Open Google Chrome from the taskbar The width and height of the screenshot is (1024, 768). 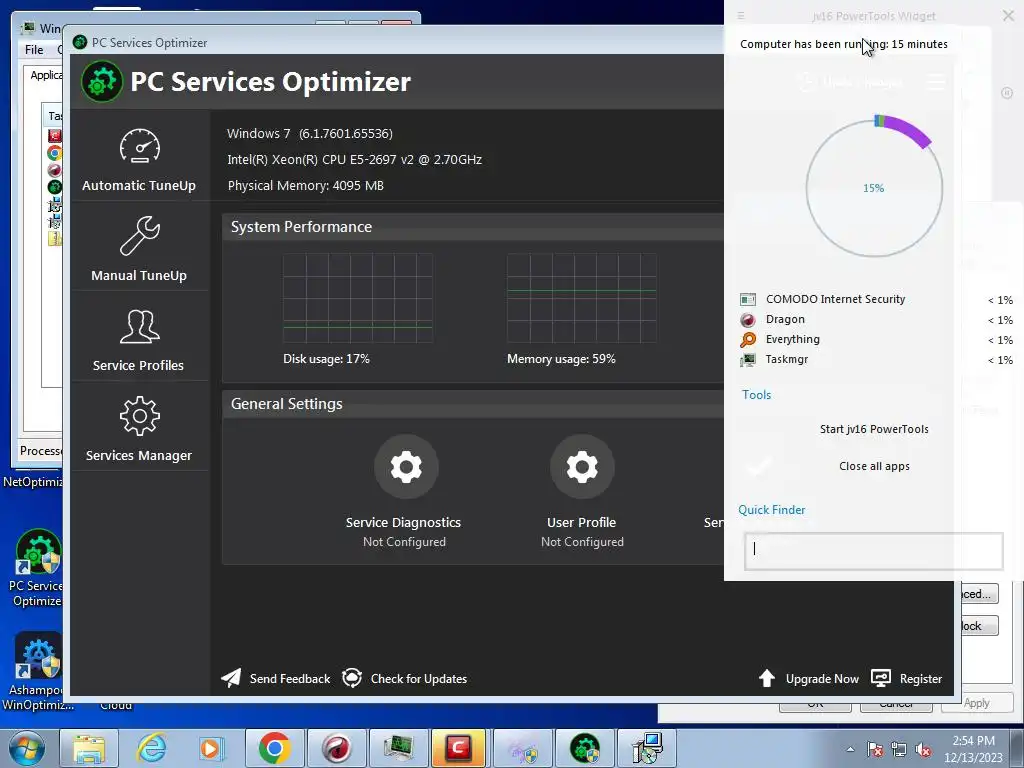point(274,748)
